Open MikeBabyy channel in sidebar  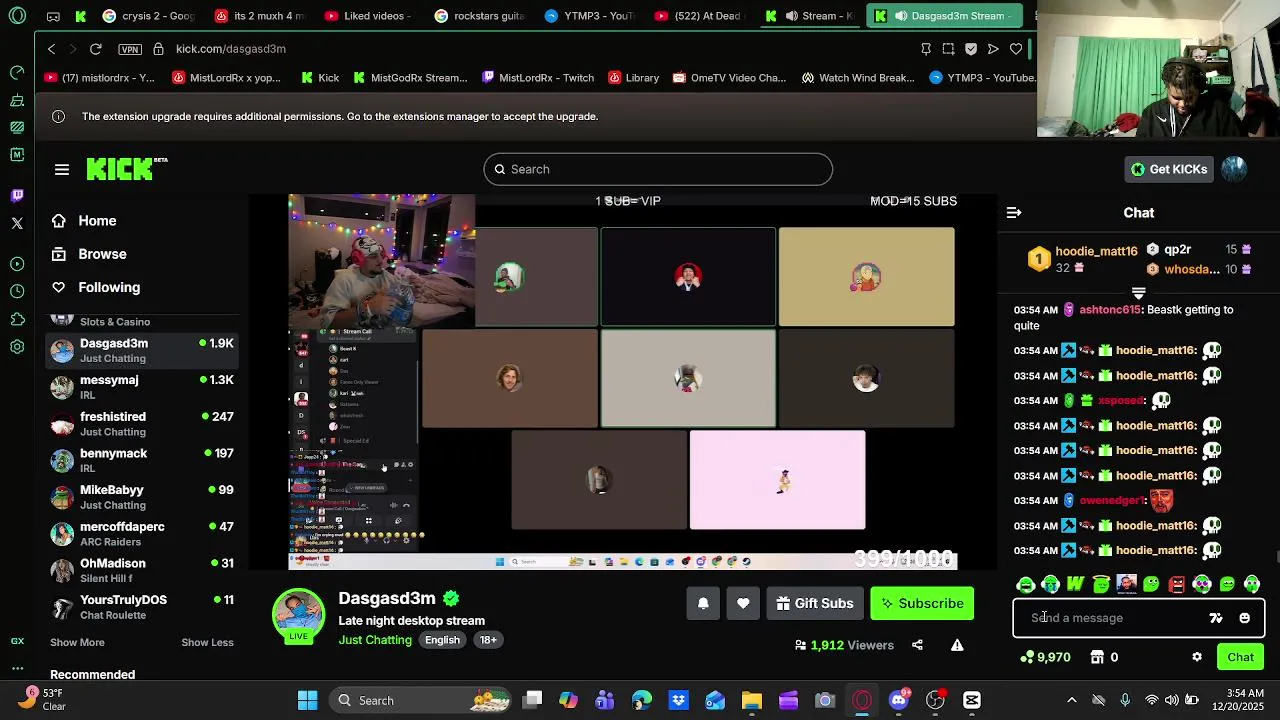pyautogui.click(x=142, y=497)
